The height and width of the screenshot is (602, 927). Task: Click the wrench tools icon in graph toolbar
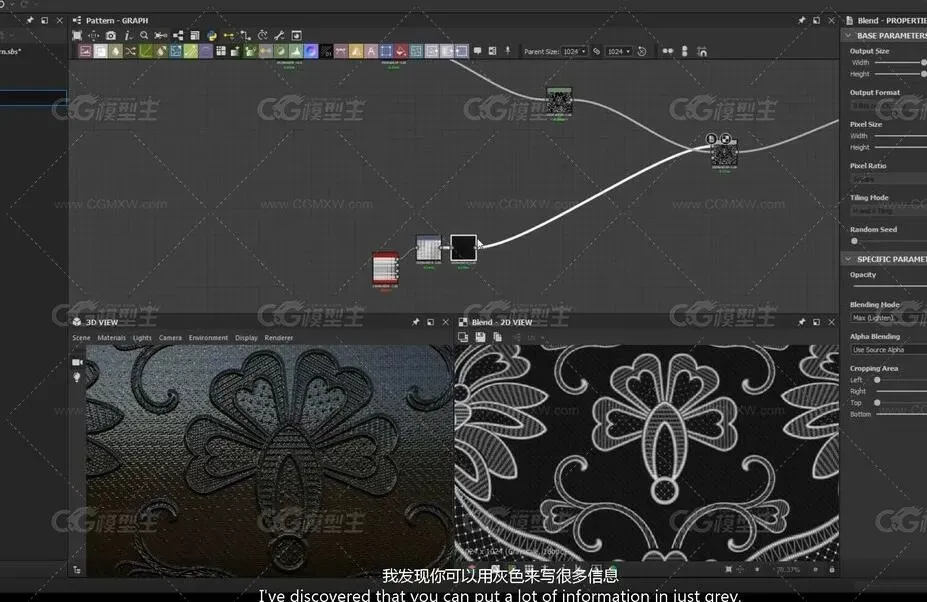click(279, 35)
